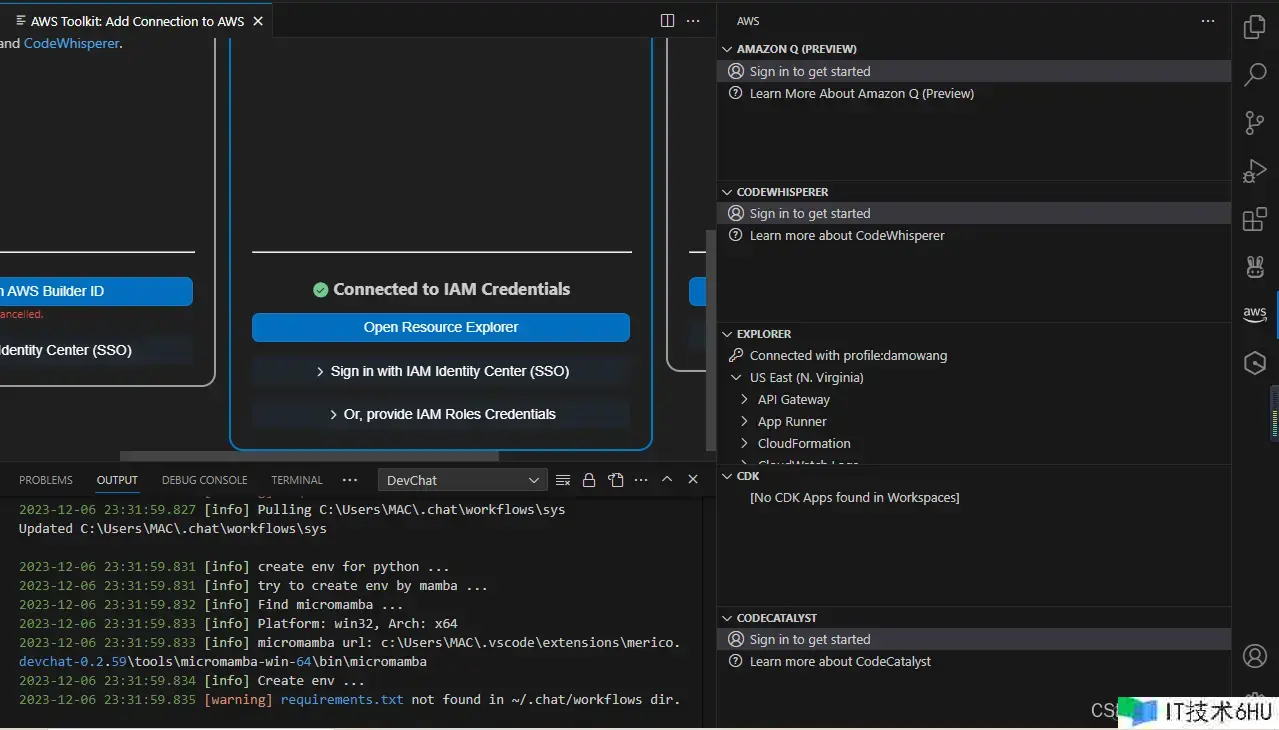Click Sign in to get started under Amazon Q
1279x730 pixels.
coord(810,71)
